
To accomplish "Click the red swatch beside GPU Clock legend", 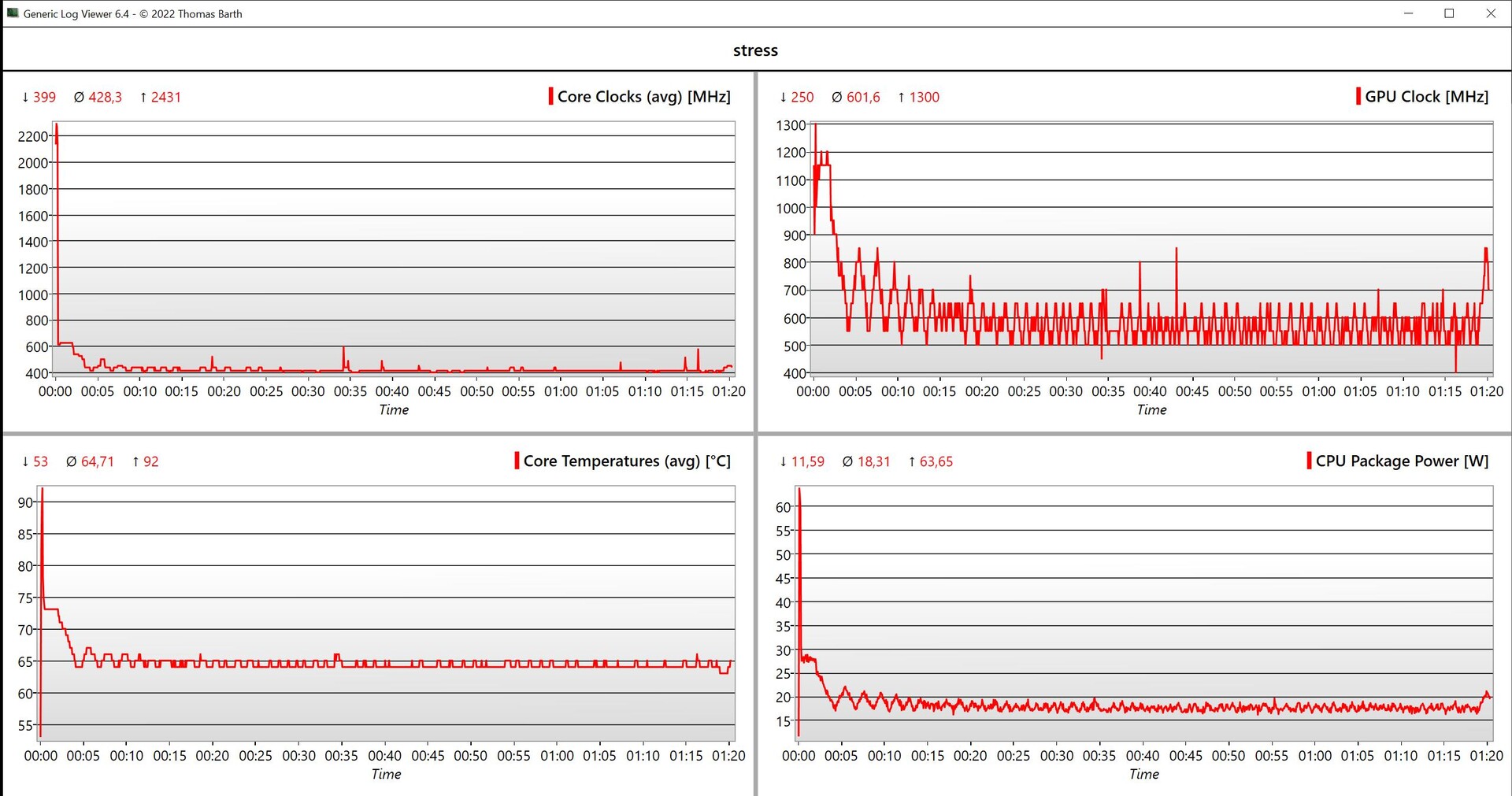I will click(x=1358, y=97).
